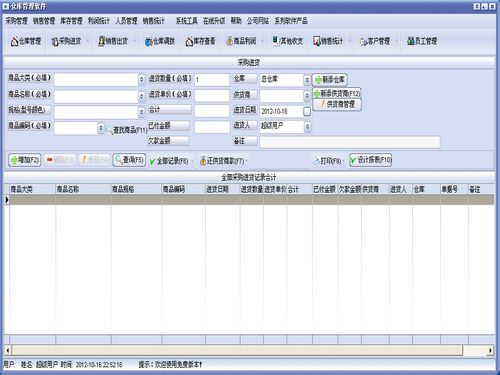
Task: Click the 商品大类 column header
Action: click(x=32, y=189)
